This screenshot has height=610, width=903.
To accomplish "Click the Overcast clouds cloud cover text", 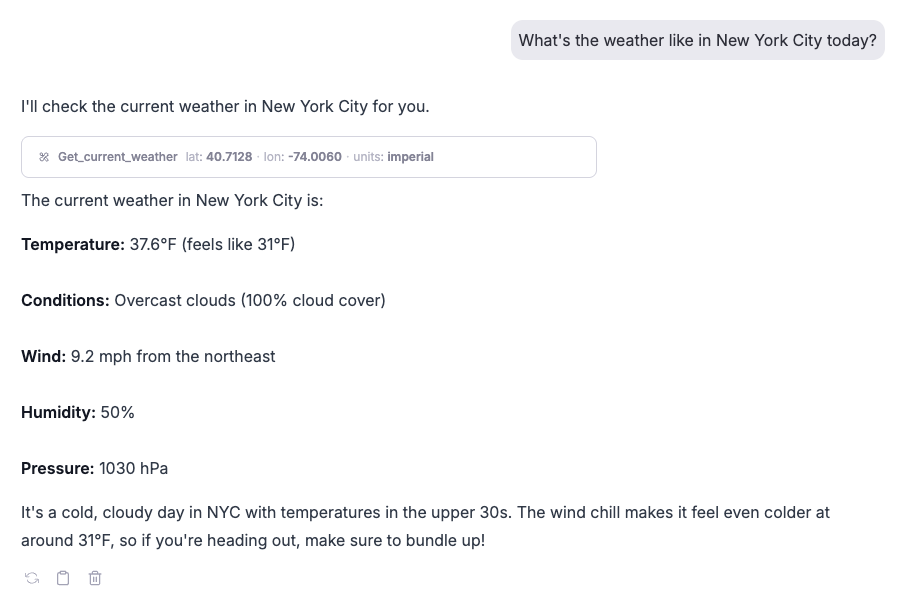I will click(249, 300).
